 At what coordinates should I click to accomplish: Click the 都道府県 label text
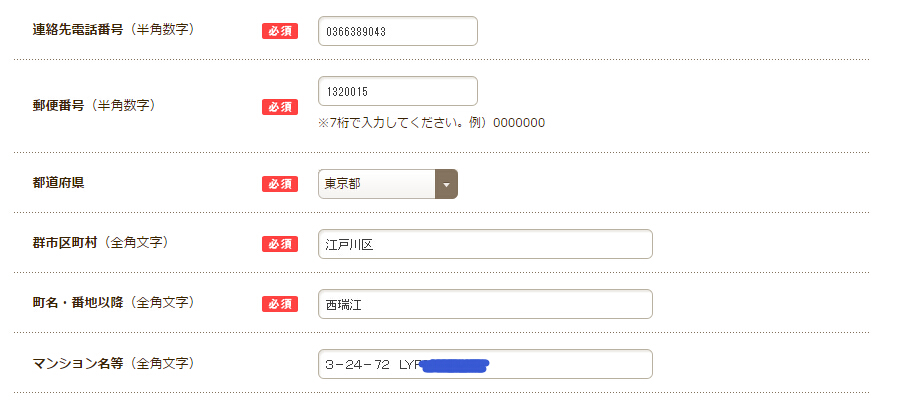click(x=59, y=183)
